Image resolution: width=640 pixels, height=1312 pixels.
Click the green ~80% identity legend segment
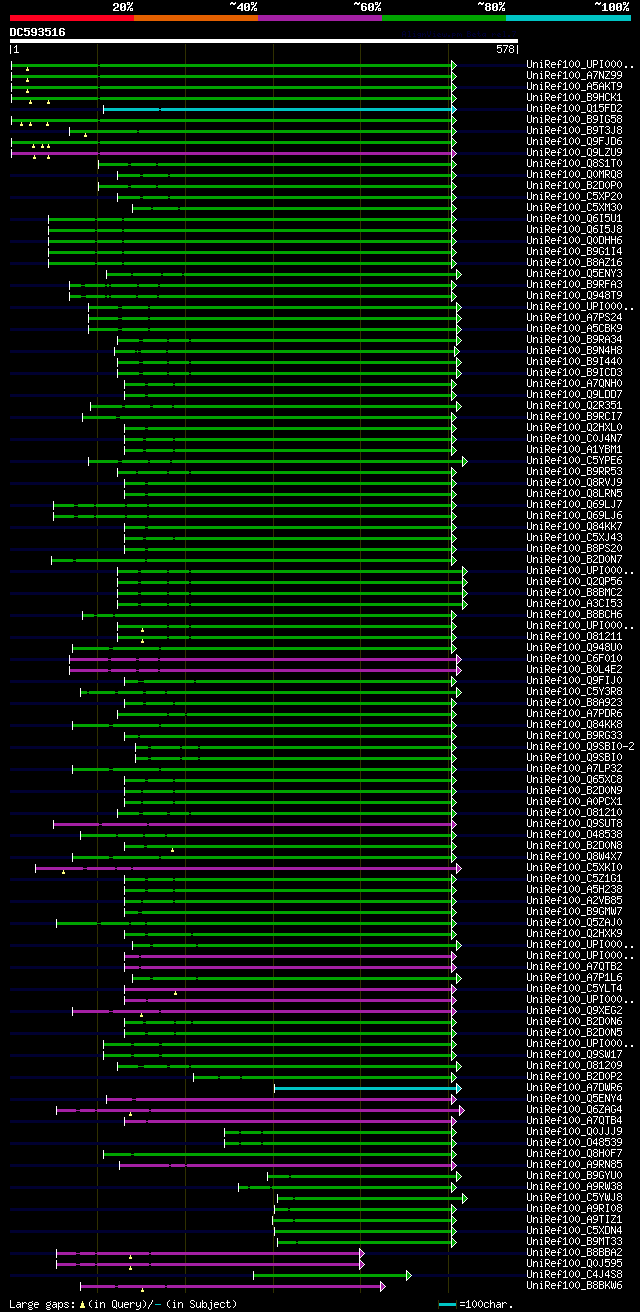point(443,18)
